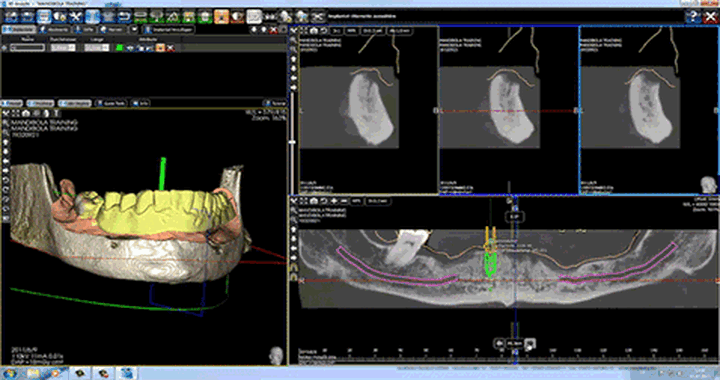Expand the dropdown arrow after the Nerven tab
This screenshot has height=380, width=720.
point(134,29)
